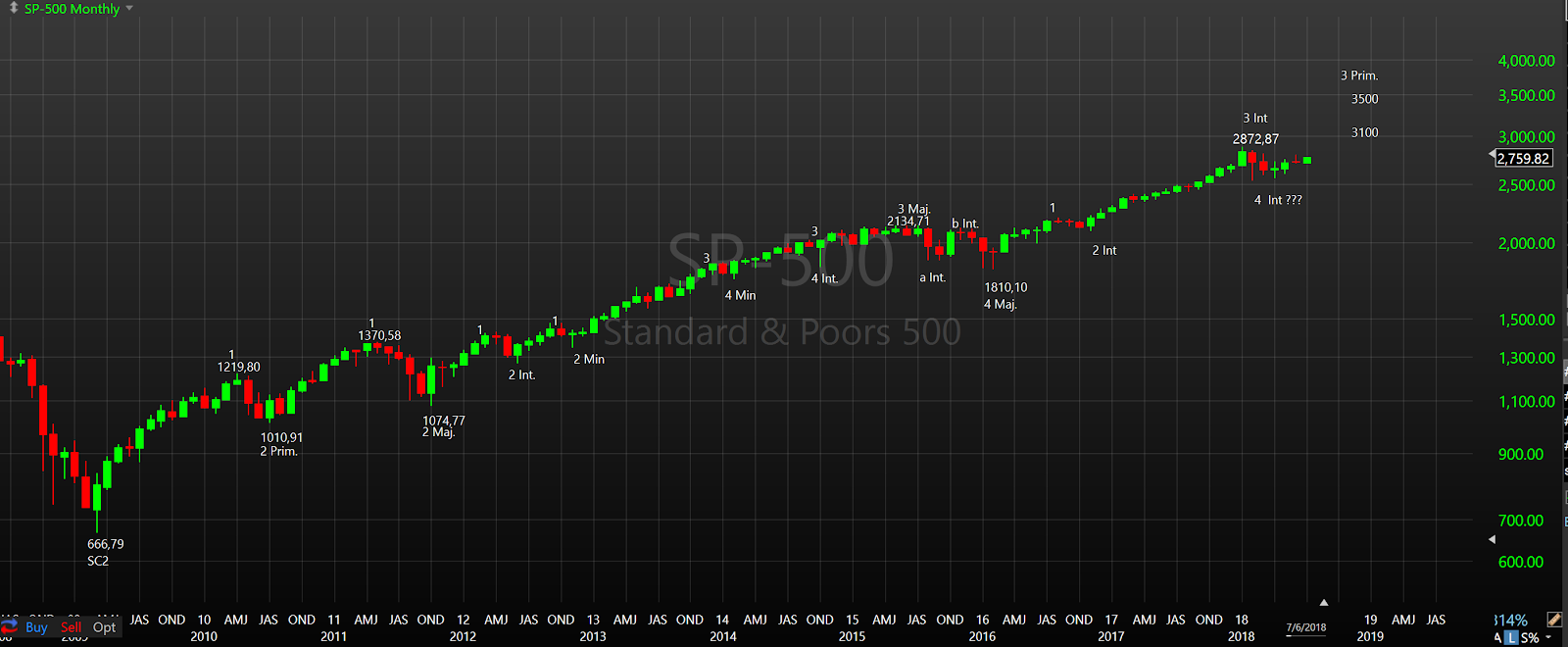Click the Sell button
Image resolution: width=1568 pixels, height=647 pixels.
pos(71,627)
